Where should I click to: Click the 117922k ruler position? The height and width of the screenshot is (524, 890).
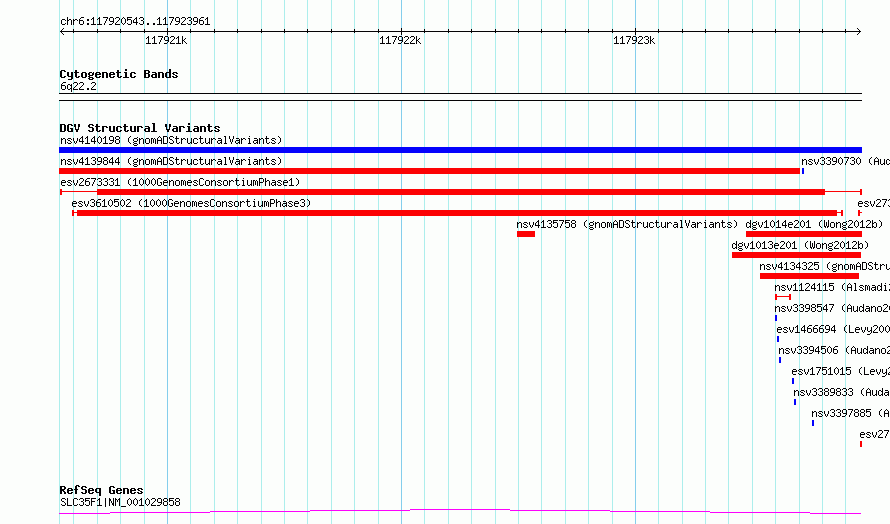point(400,40)
